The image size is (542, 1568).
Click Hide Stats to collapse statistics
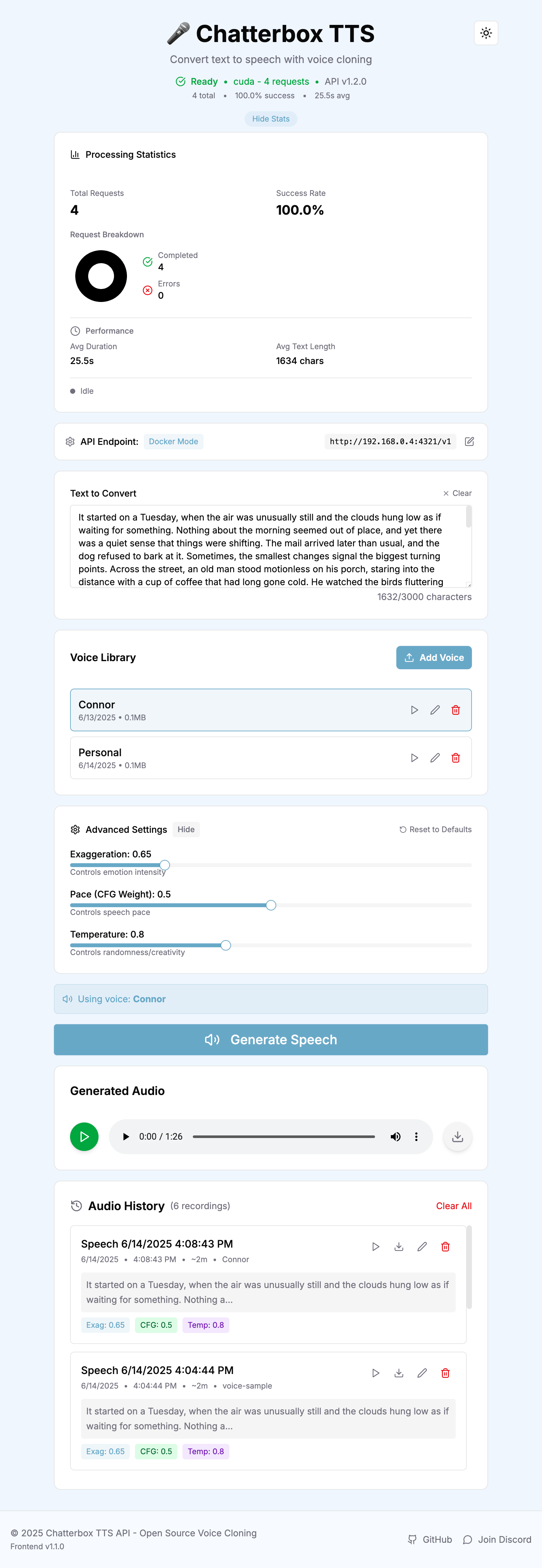(271, 119)
